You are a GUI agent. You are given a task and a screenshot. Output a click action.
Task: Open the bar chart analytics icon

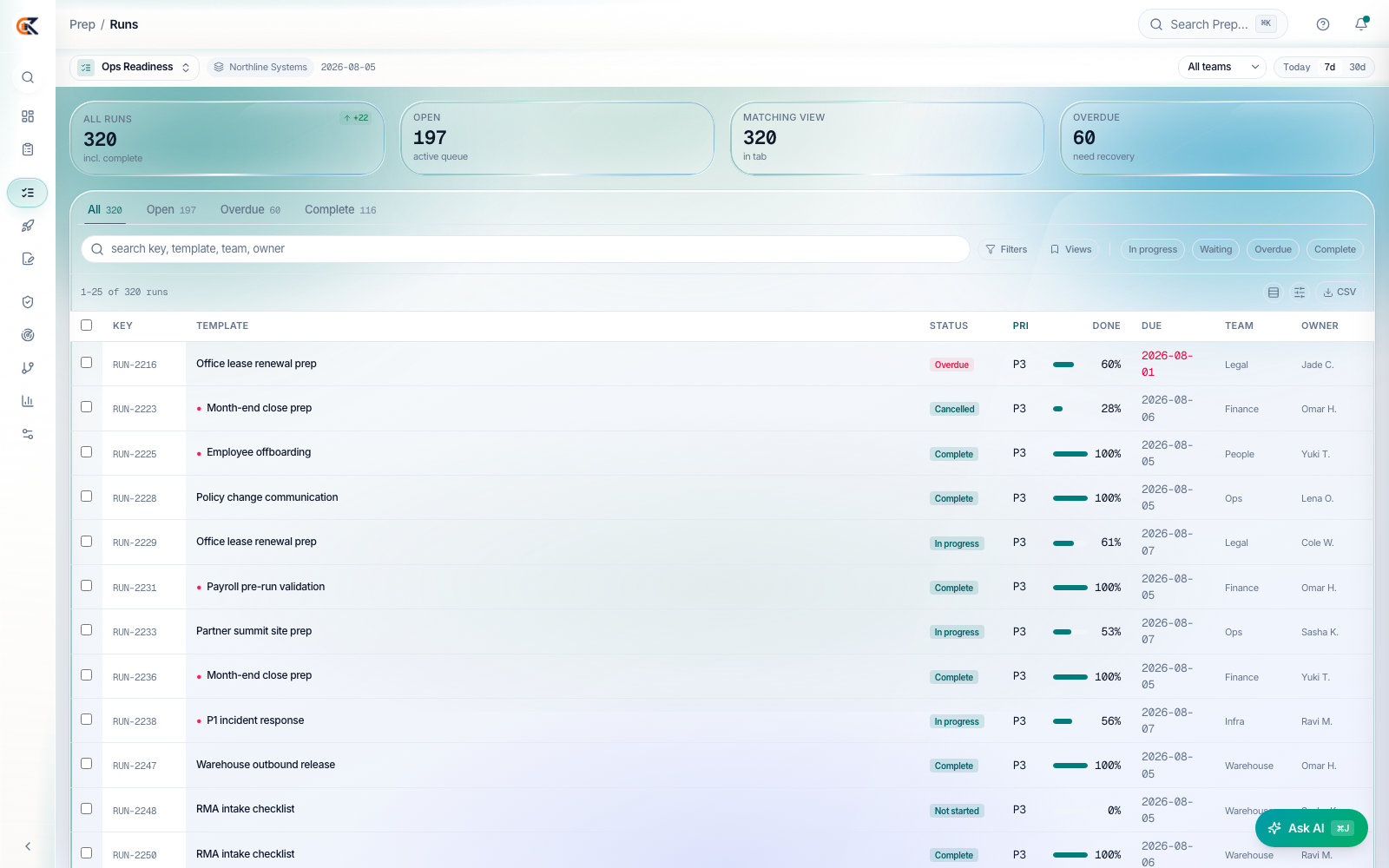click(x=28, y=401)
